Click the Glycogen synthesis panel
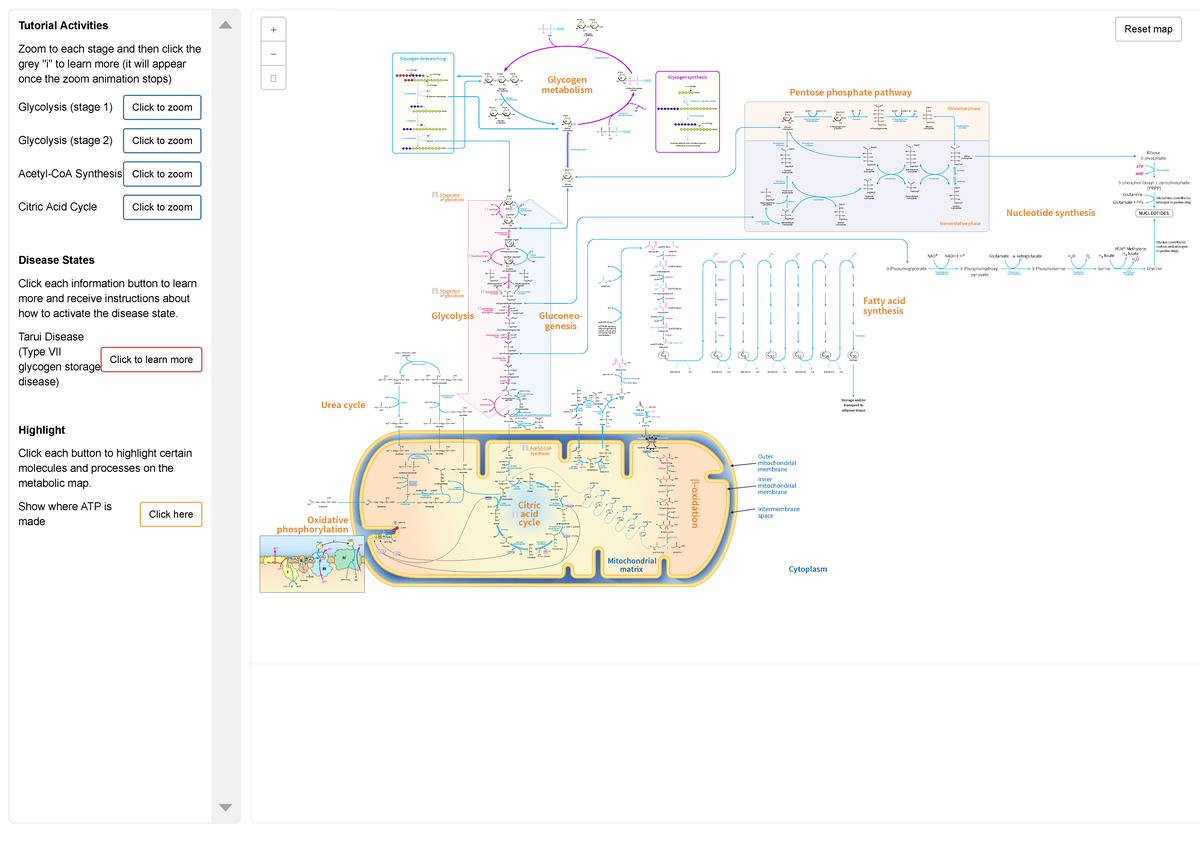The width and height of the screenshot is (1200, 848). click(x=687, y=110)
